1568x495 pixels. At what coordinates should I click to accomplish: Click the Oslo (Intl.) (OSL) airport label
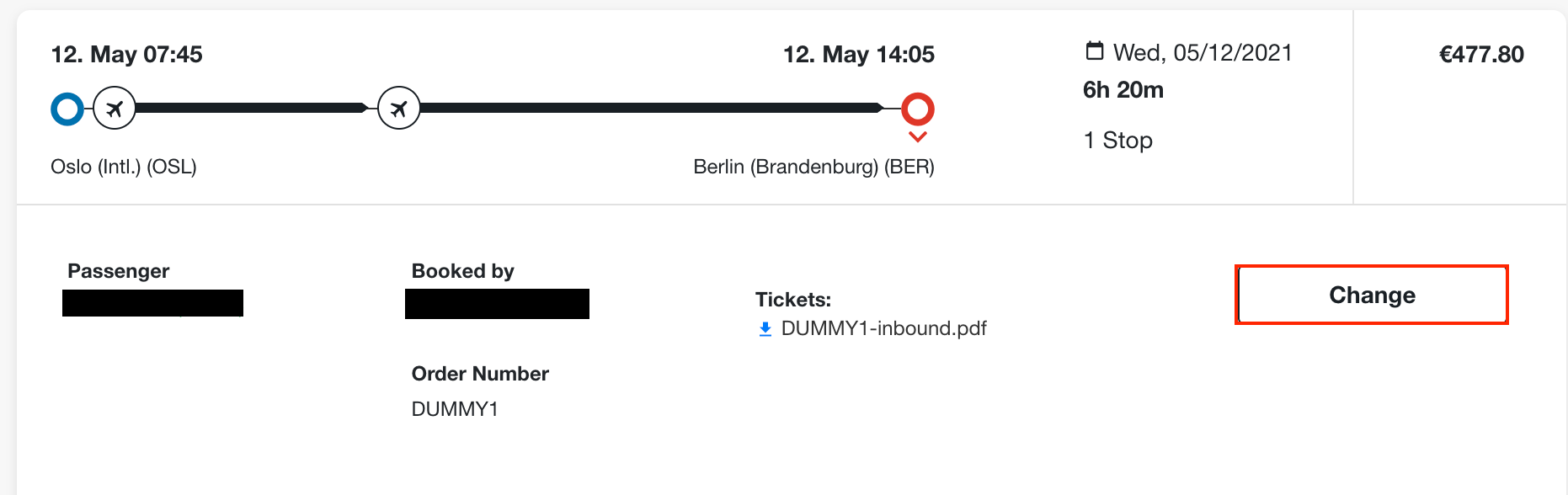coord(124,167)
